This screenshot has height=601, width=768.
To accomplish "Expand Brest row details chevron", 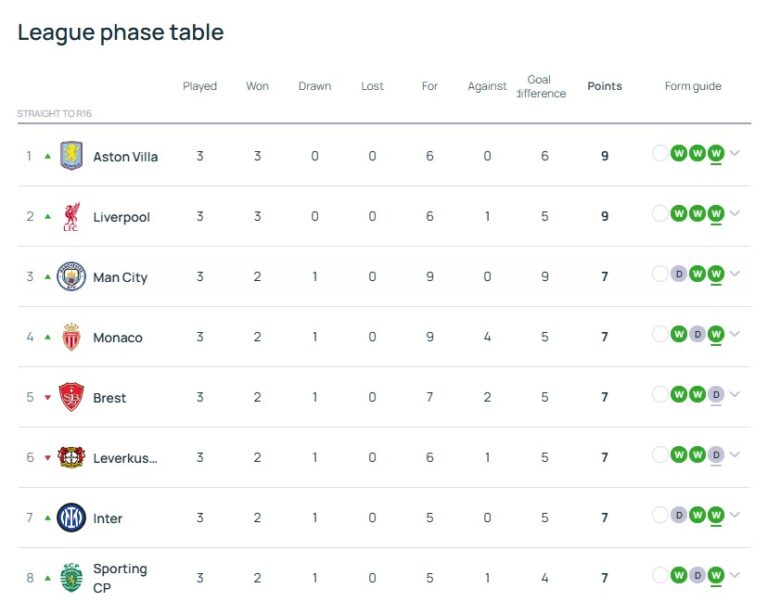I will coord(735,395).
